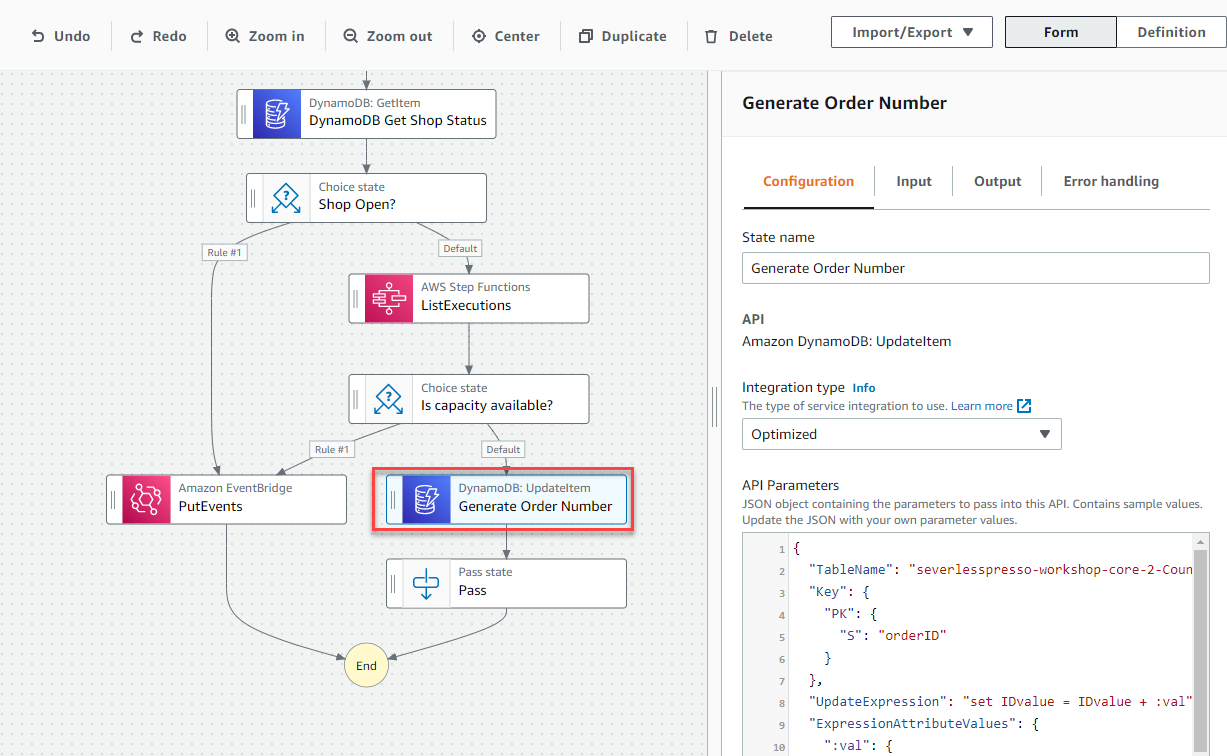Image resolution: width=1227 pixels, height=756 pixels.
Task: Grab the drag handle on Pass state
Action: (x=395, y=583)
